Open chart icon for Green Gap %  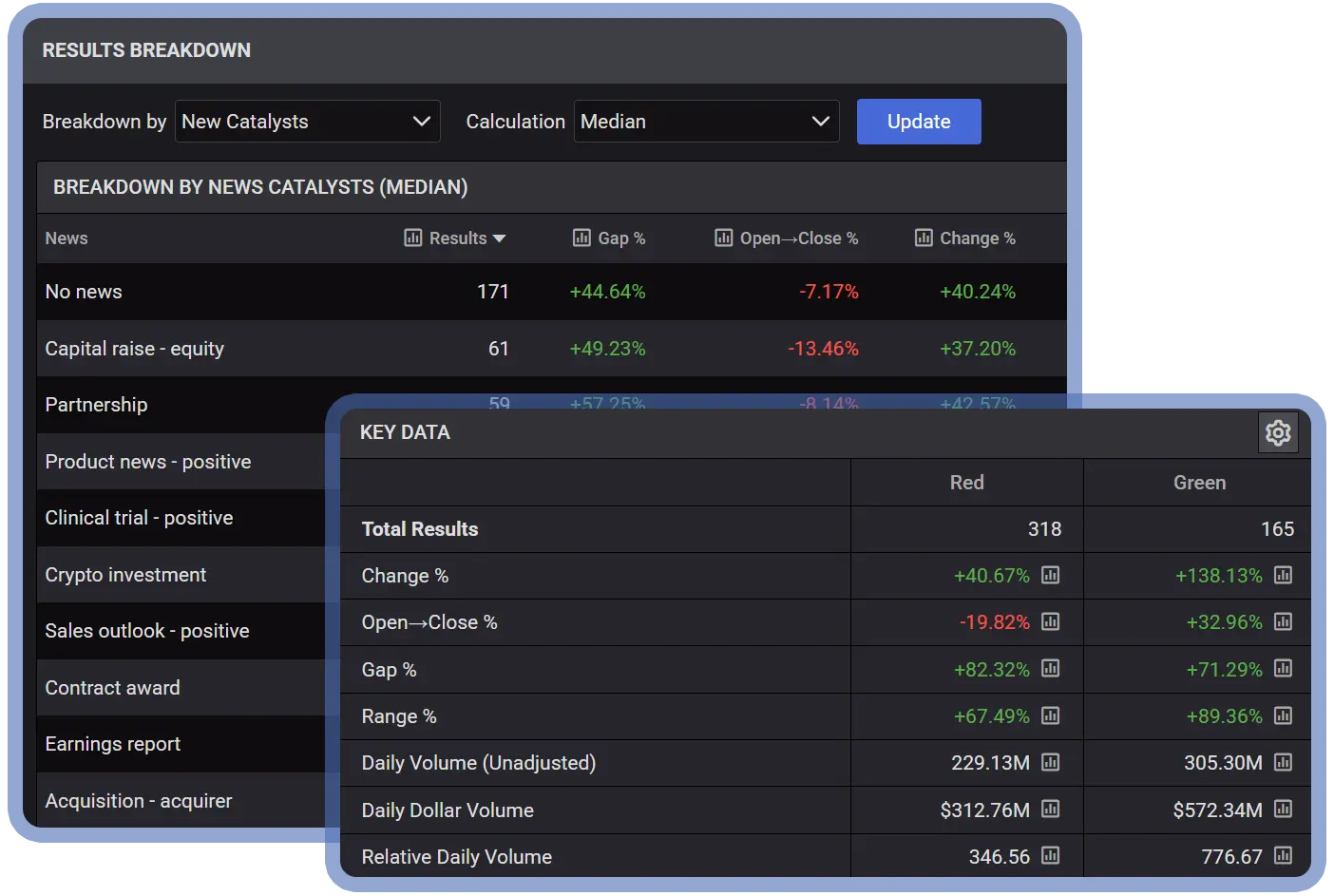(x=1283, y=668)
